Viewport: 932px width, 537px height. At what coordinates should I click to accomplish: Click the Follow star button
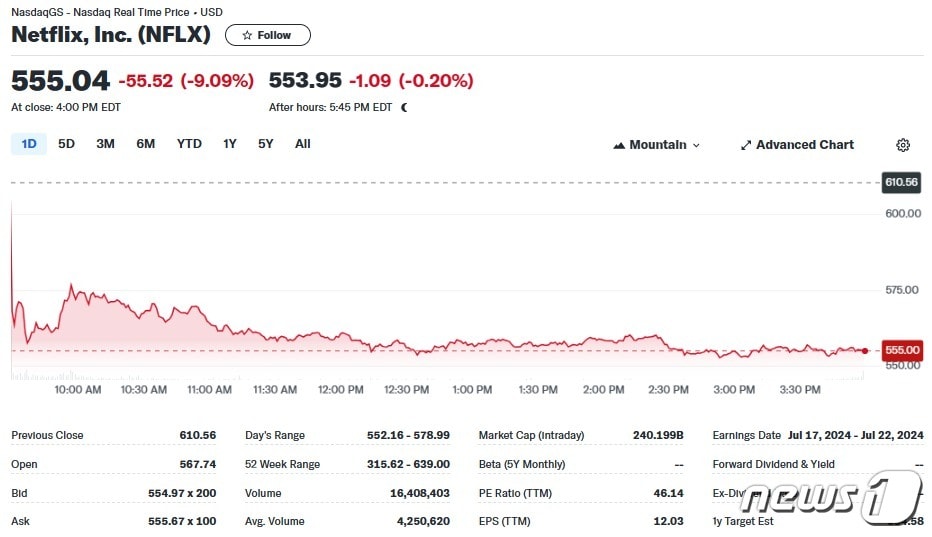(267, 35)
